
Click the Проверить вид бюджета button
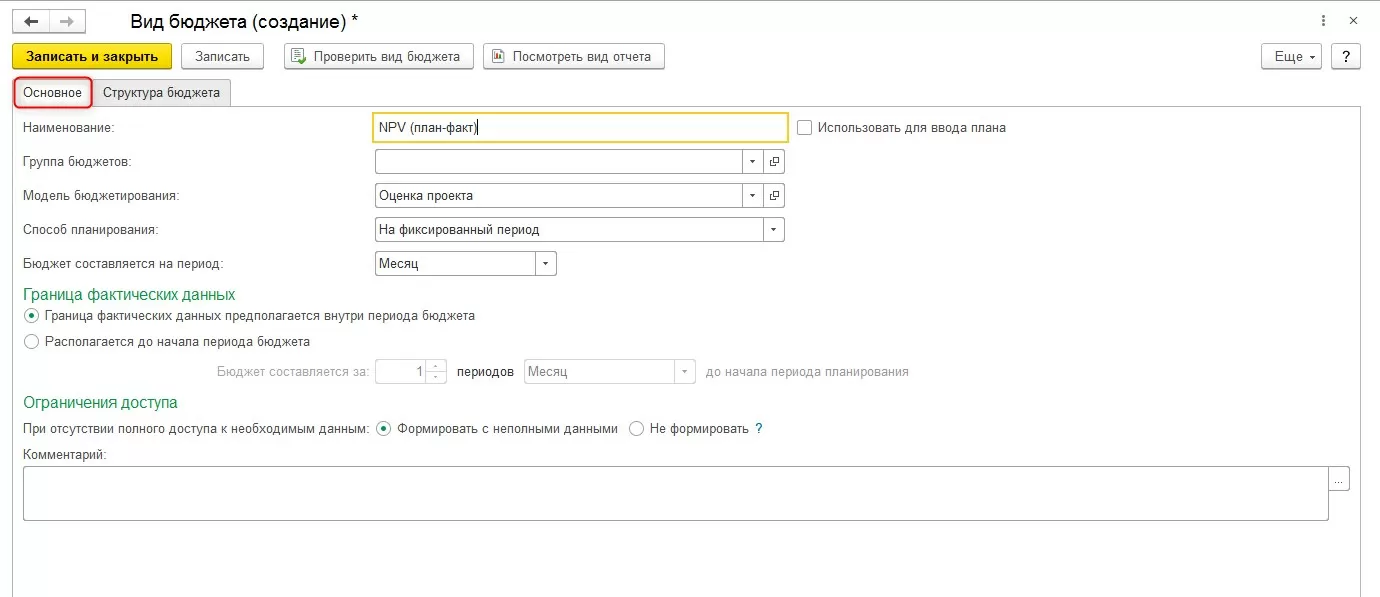click(378, 56)
